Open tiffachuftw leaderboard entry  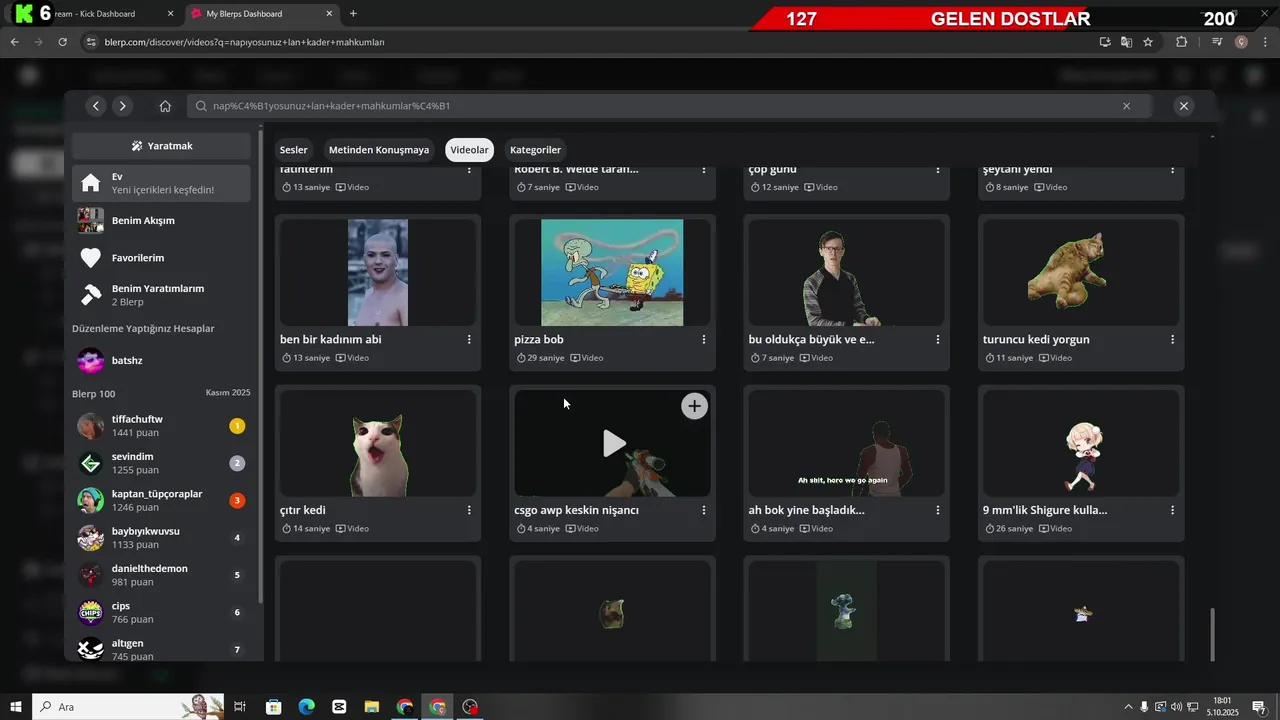(x=161, y=426)
